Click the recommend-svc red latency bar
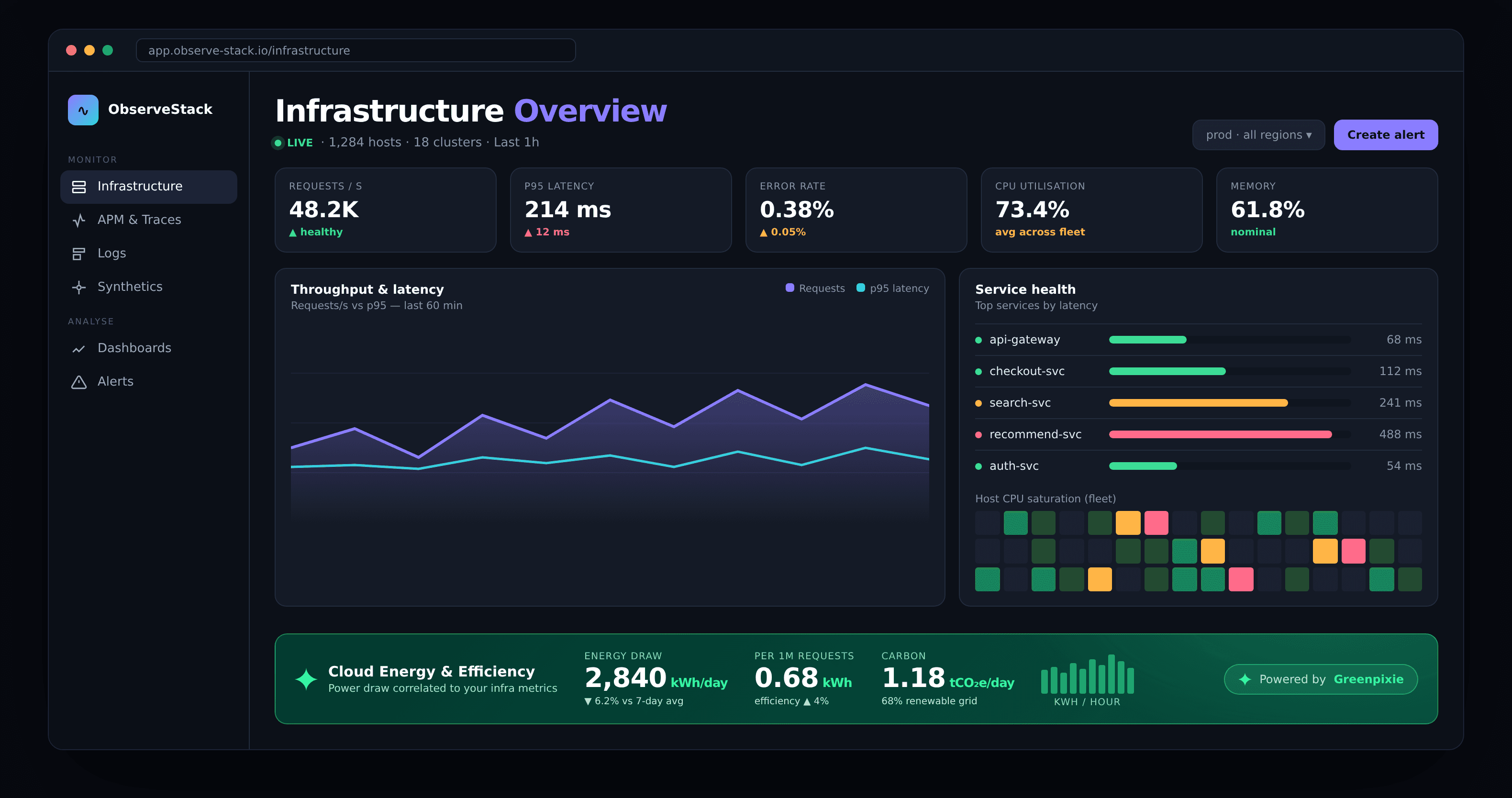1512x798 pixels. (1220, 435)
